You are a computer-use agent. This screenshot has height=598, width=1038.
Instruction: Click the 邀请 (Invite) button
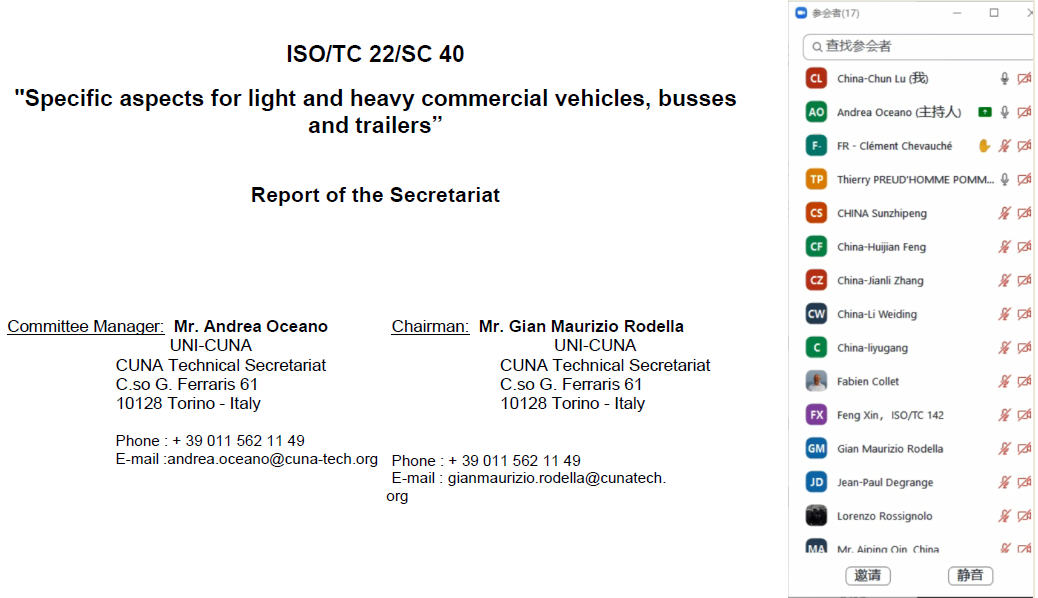click(867, 576)
